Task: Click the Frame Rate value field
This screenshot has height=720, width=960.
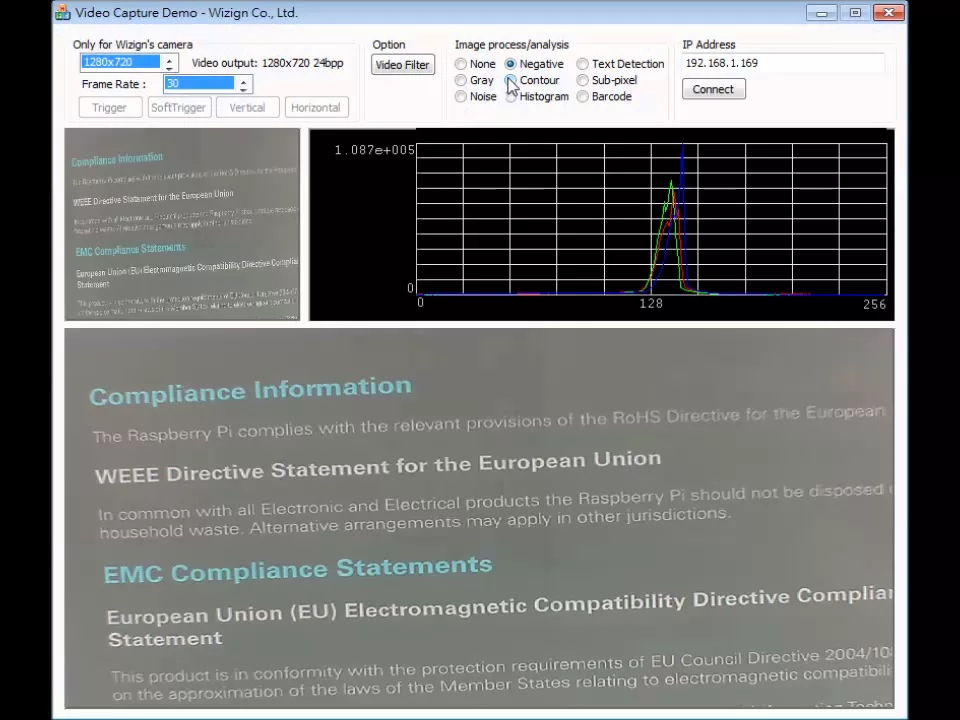Action: click(200, 83)
